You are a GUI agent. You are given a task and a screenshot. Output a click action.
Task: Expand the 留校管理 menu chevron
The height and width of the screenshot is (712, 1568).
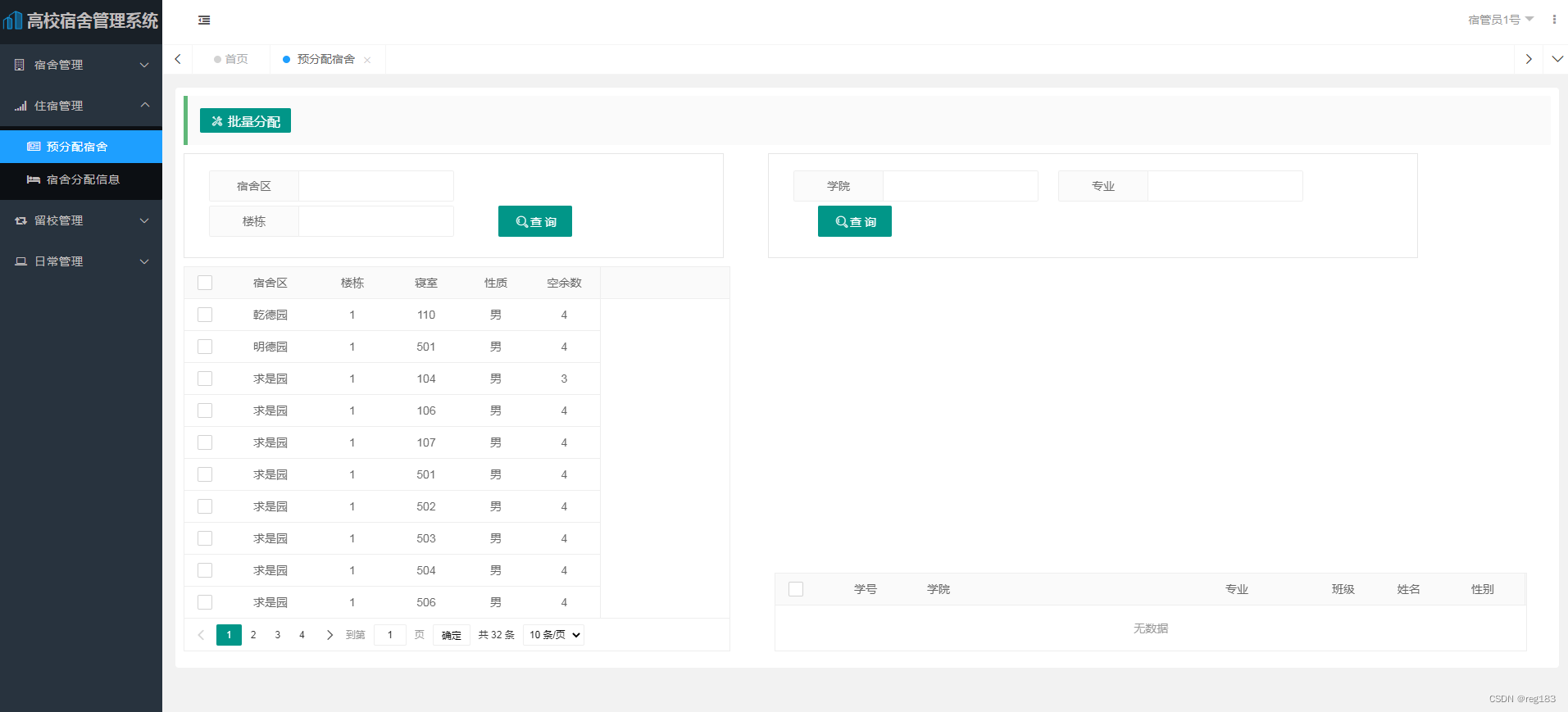tap(144, 220)
